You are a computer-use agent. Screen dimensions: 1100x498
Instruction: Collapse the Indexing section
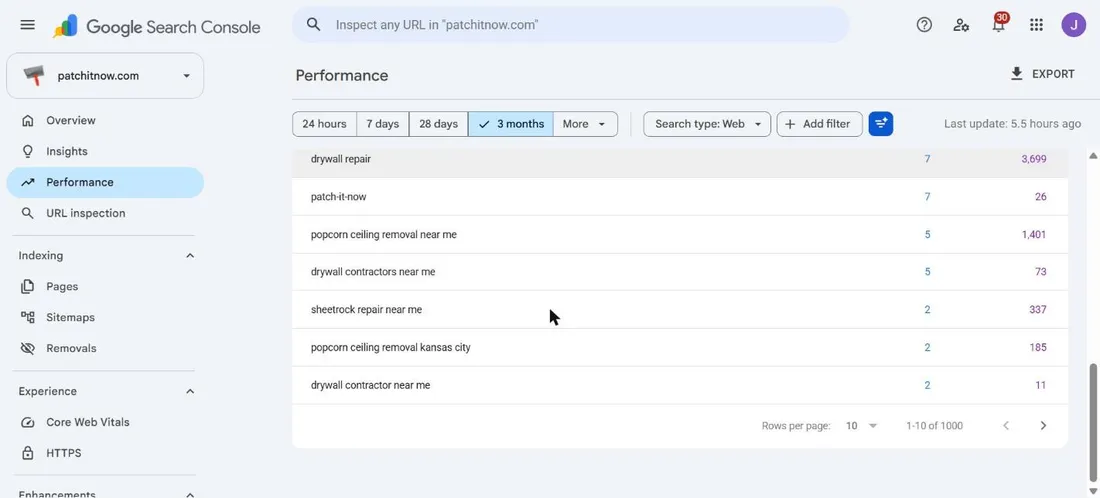pos(189,256)
